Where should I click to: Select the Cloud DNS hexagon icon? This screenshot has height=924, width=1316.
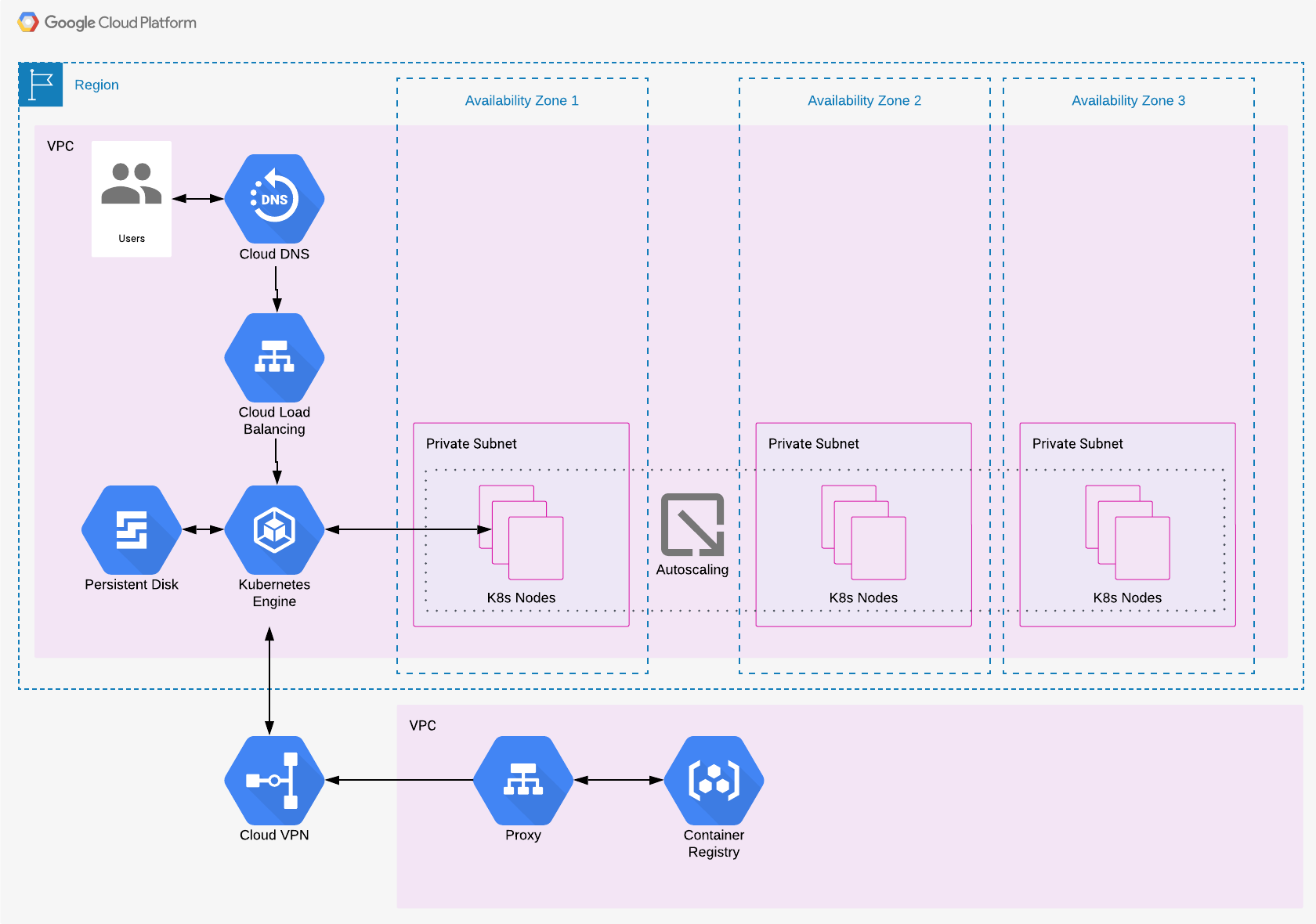click(x=274, y=199)
